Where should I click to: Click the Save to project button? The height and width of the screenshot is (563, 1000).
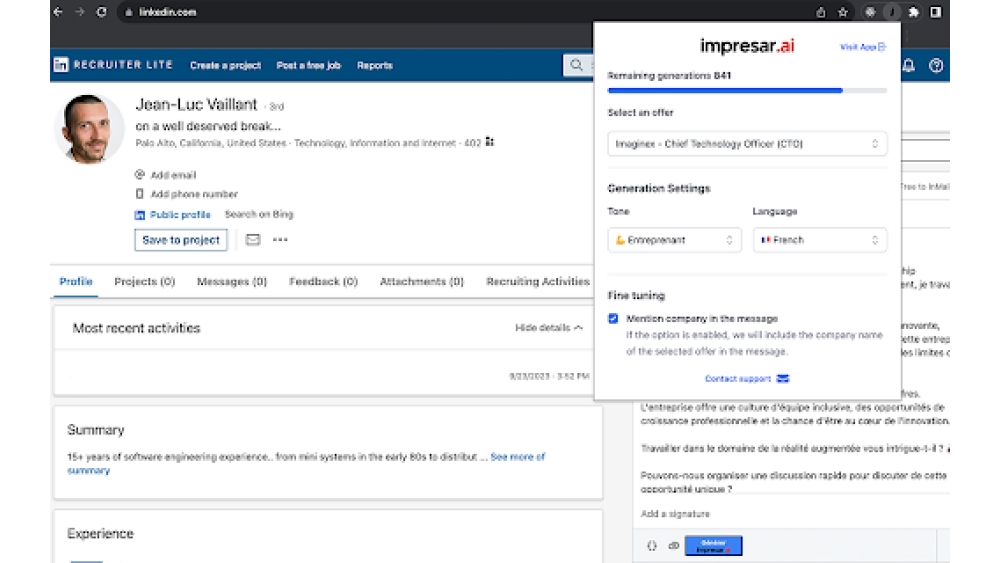[181, 240]
